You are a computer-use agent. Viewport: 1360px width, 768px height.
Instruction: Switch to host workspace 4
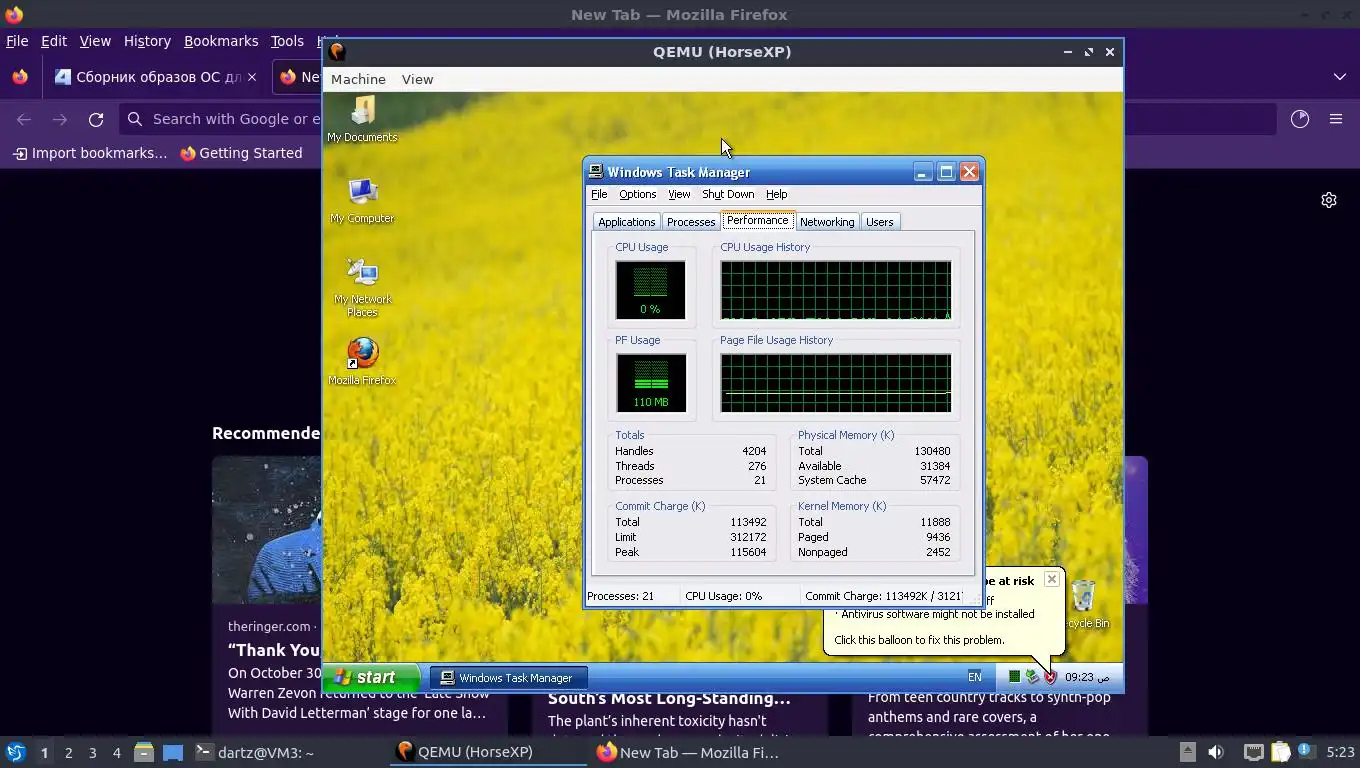pos(116,752)
